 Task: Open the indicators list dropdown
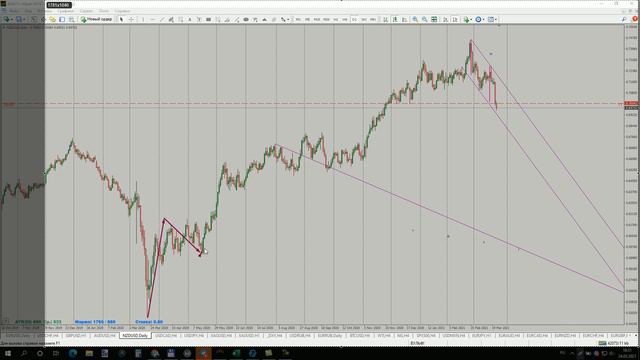tap(468, 19)
